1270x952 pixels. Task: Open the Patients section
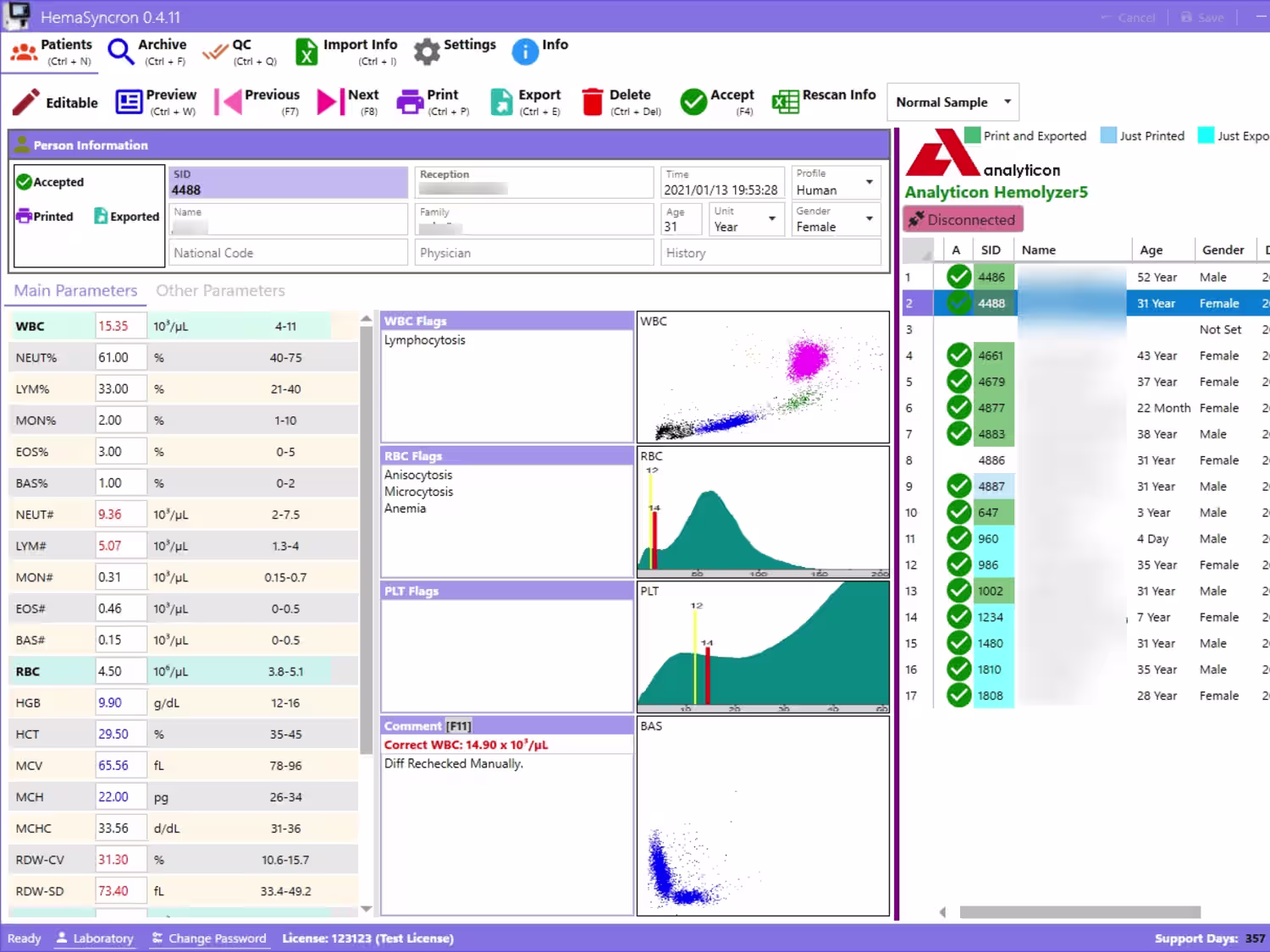point(51,52)
